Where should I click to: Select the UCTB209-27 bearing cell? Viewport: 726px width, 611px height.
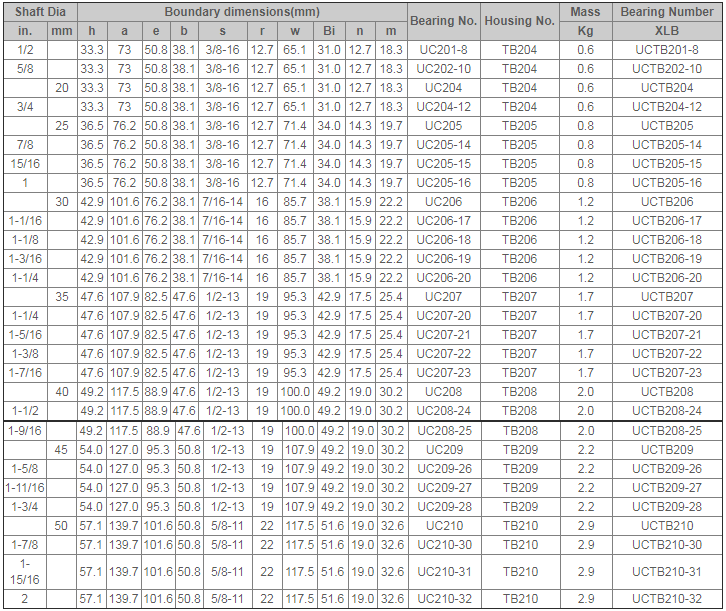click(667, 488)
